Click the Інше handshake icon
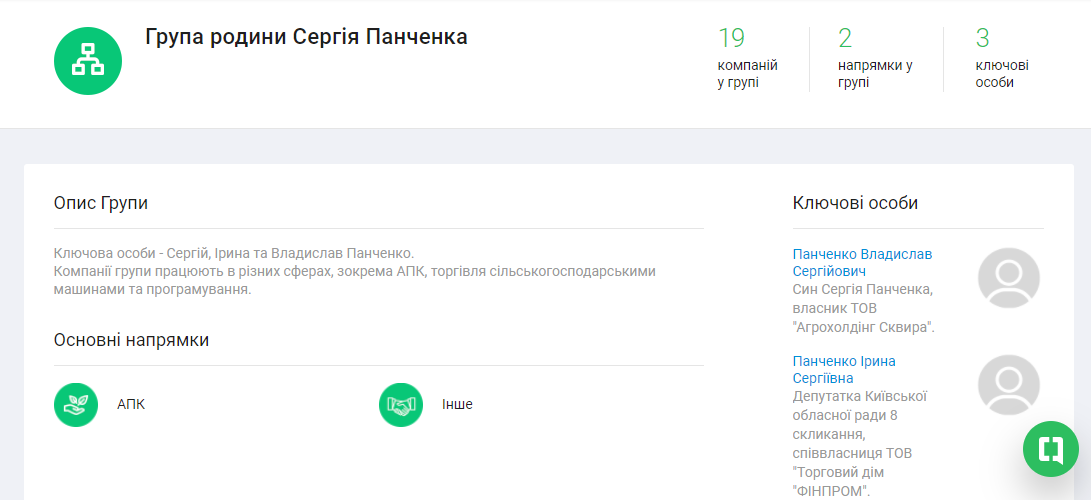 [401, 405]
